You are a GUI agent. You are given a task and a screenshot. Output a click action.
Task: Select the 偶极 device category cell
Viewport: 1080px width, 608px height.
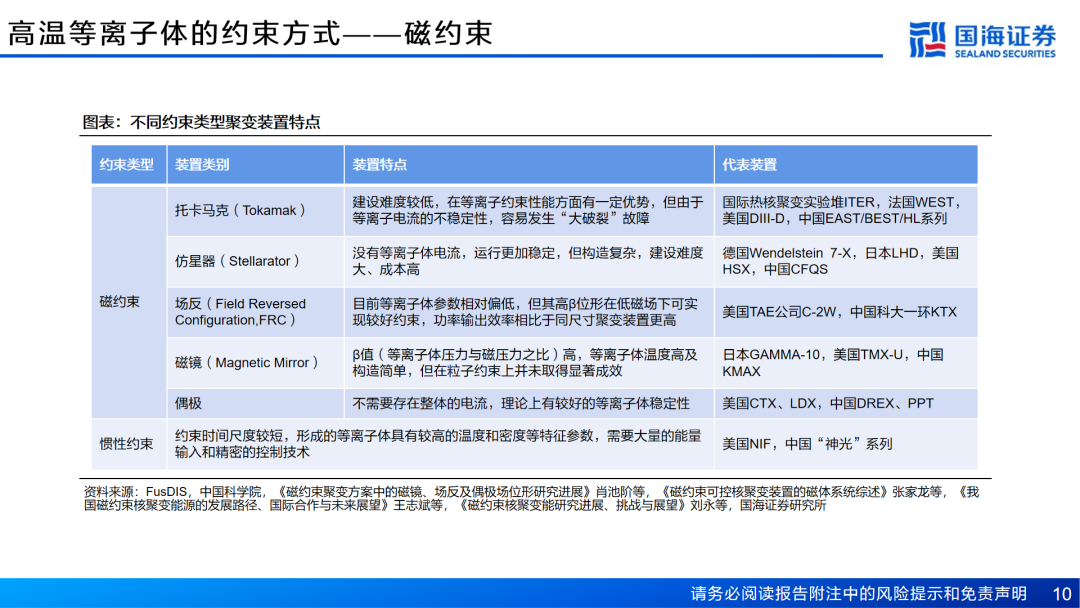pyautogui.click(x=256, y=403)
